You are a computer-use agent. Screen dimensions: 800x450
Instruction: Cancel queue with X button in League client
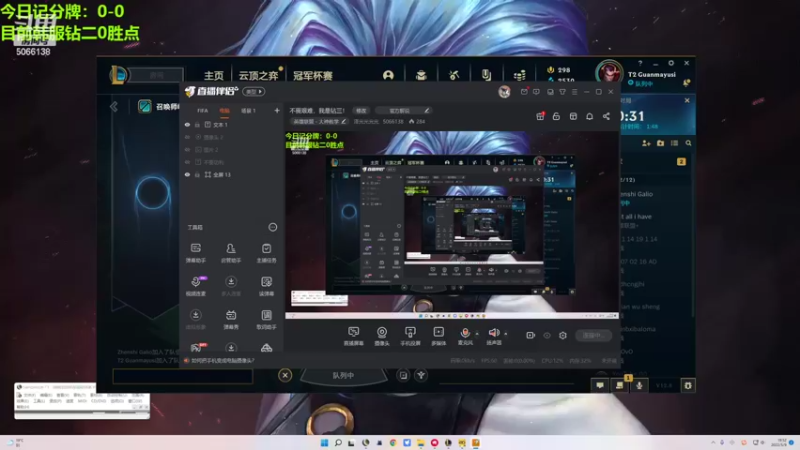[x=285, y=376]
